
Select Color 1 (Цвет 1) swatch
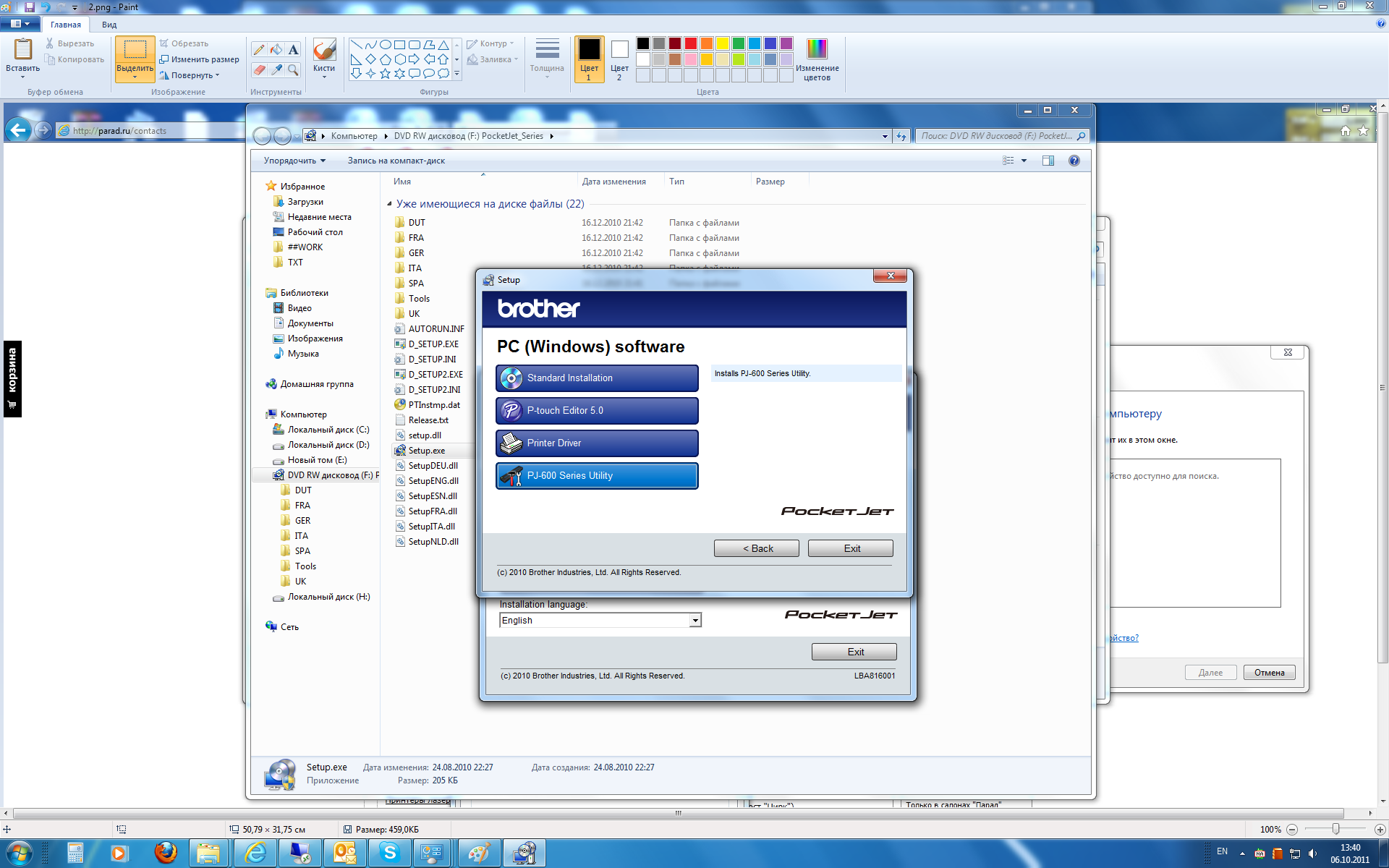click(x=589, y=59)
